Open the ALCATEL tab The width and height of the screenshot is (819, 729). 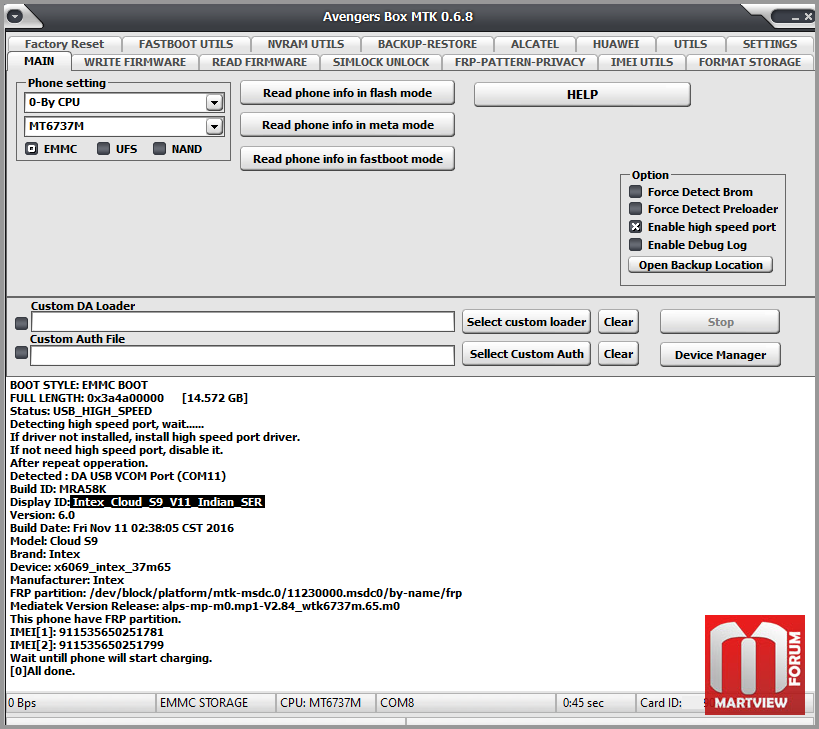[x=535, y=44]
